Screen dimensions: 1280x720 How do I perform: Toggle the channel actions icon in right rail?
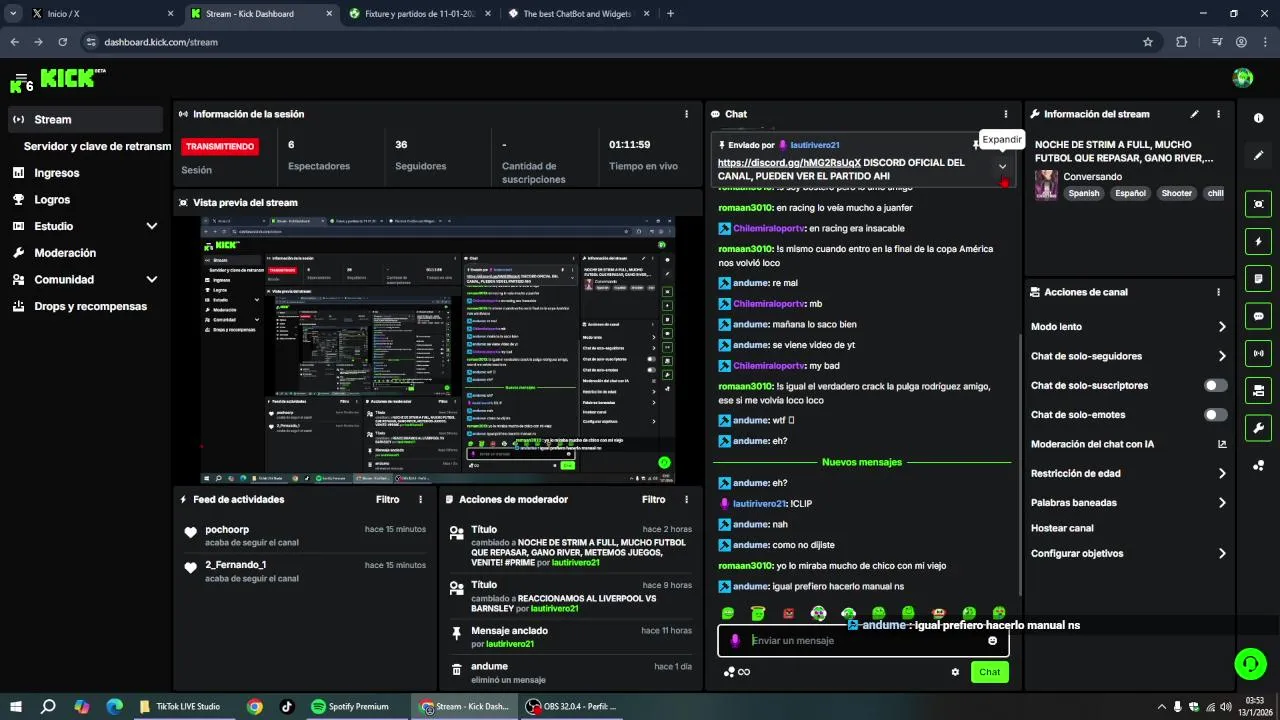[1258, 390]
